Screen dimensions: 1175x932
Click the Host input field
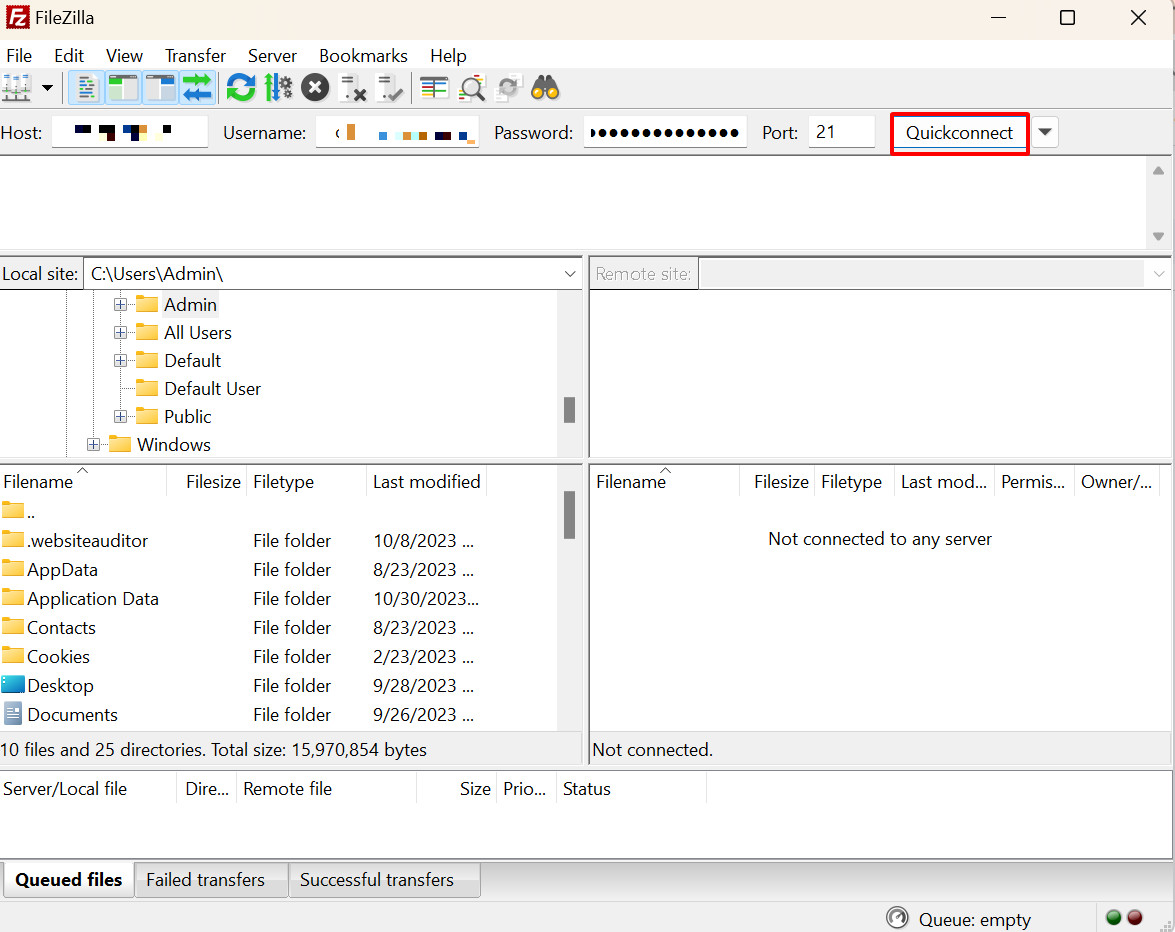pyautogui.click(x=130, y=133)
